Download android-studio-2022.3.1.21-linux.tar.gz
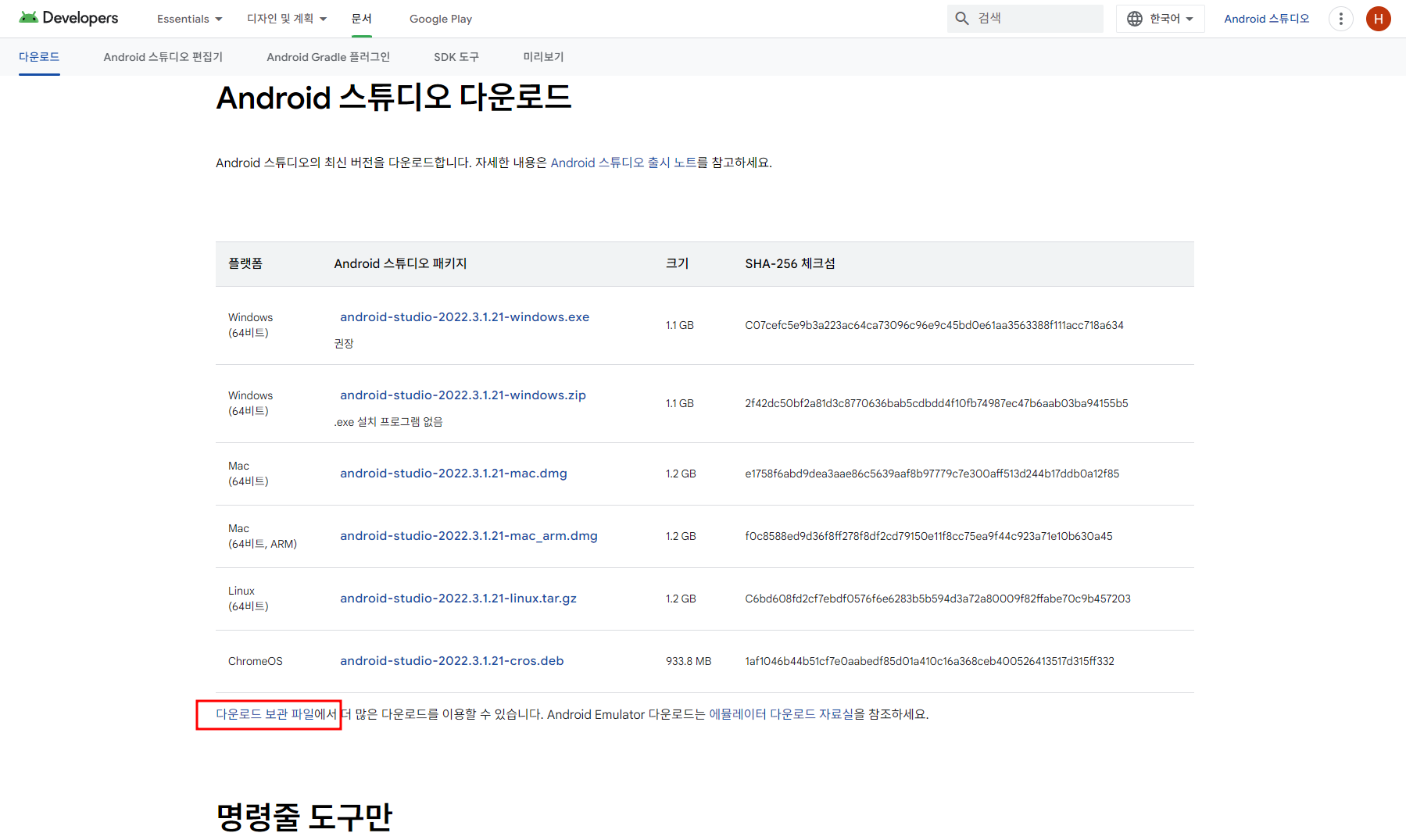 [458, 599]
